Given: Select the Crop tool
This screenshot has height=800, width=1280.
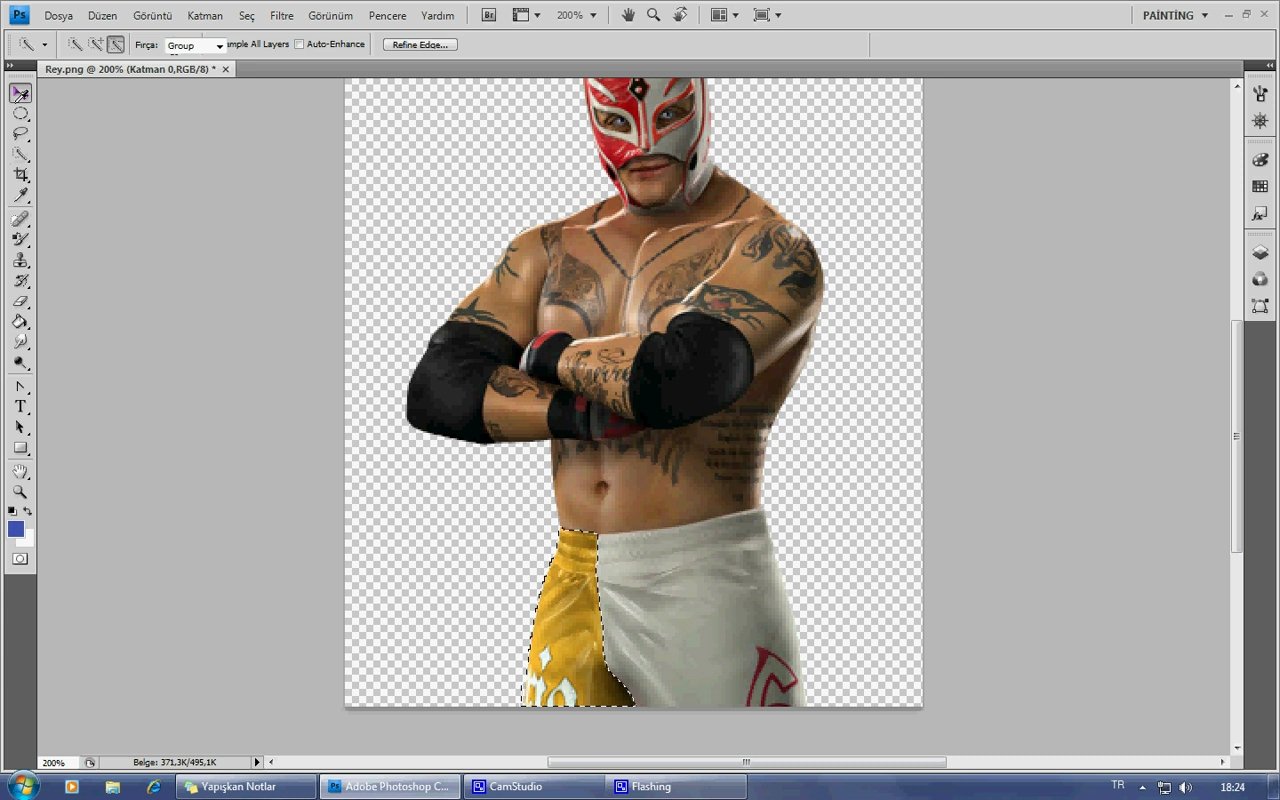Looking at the screenshot, I should (x=20, y=175).
